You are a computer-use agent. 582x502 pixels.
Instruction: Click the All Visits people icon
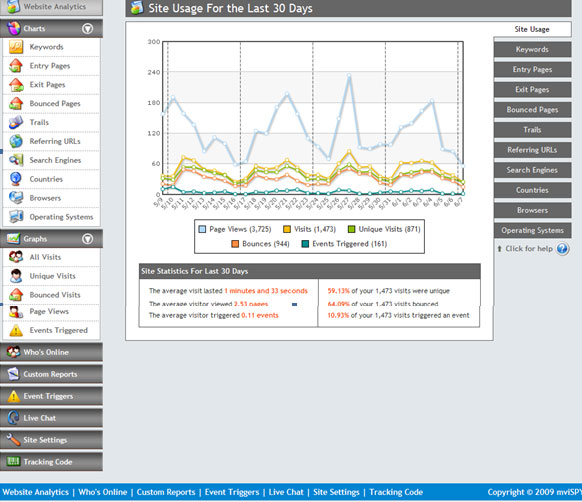16,257
